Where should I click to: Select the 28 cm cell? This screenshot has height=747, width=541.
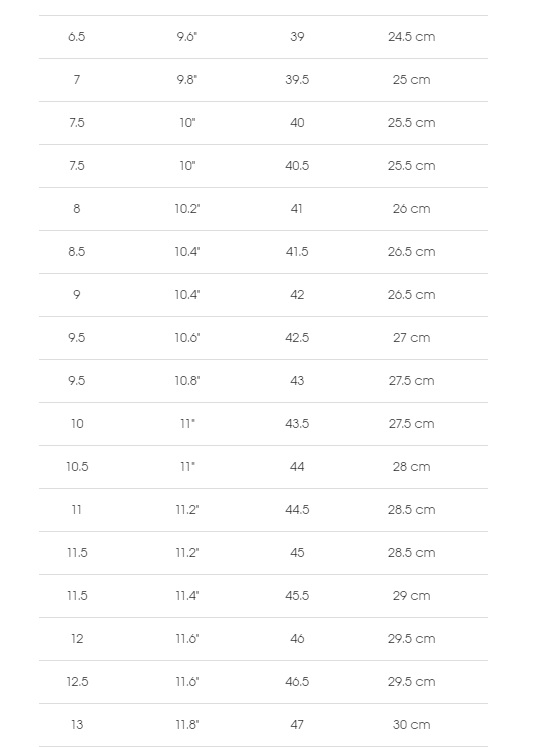tap(411, 467)
